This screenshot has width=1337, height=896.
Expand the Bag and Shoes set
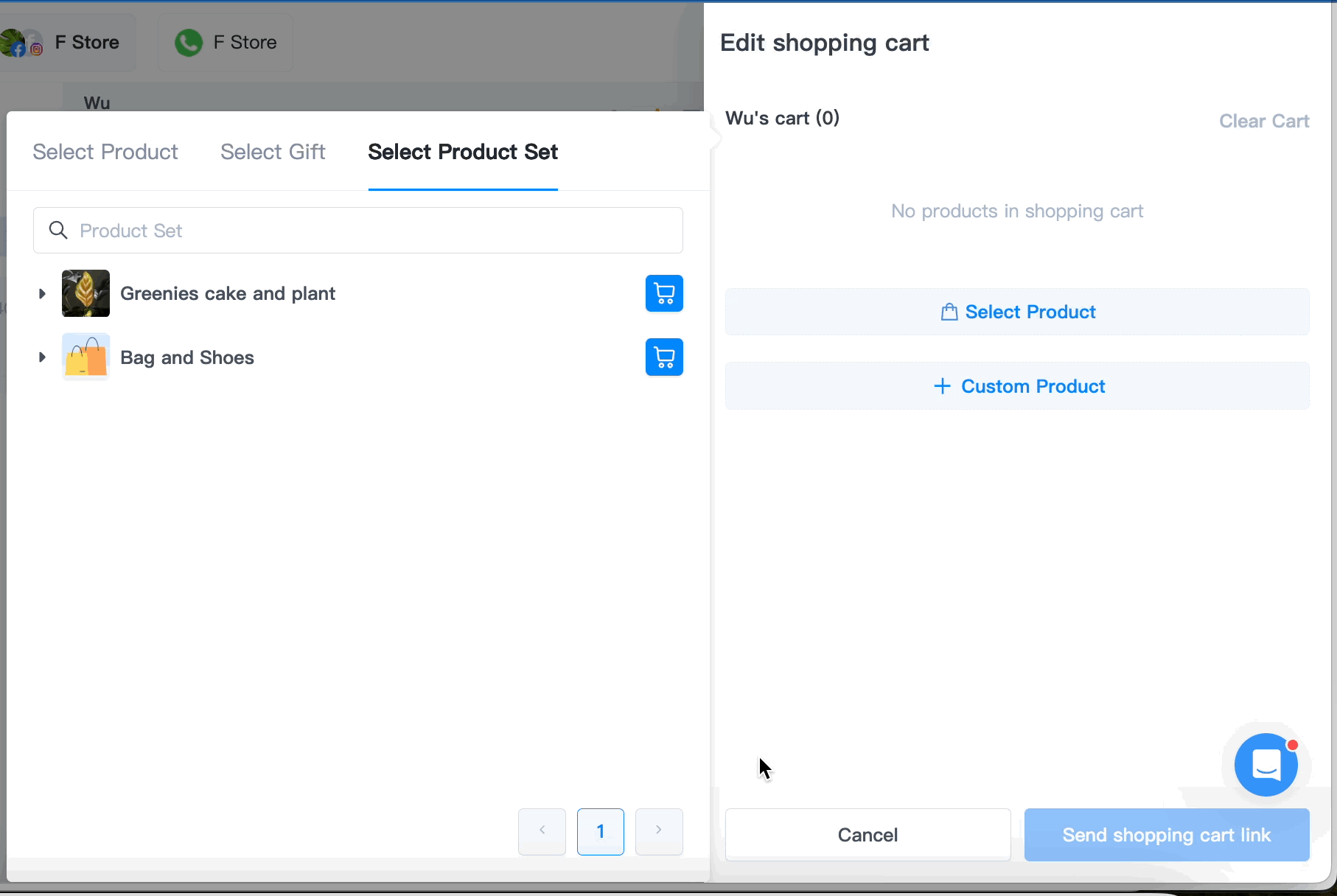pos(42,357)
